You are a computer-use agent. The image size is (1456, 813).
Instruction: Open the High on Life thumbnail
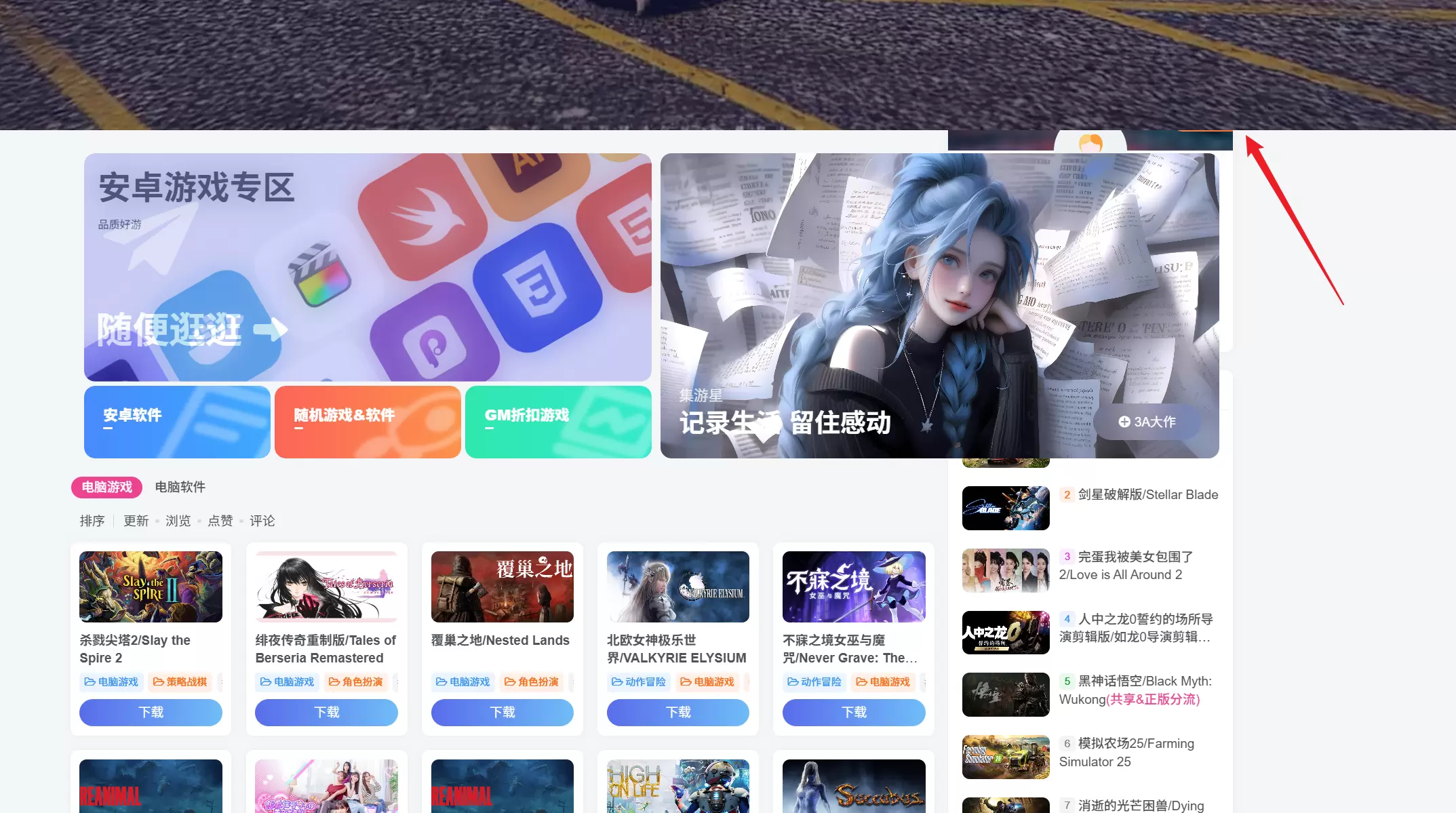(x=678, y=786)
